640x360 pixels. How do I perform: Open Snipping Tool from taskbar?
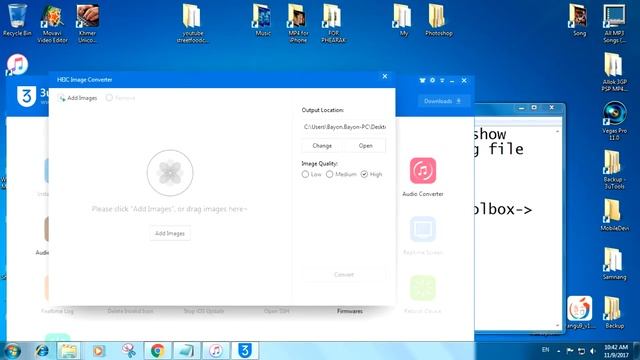pyautogui.click(x=128, y=351)
